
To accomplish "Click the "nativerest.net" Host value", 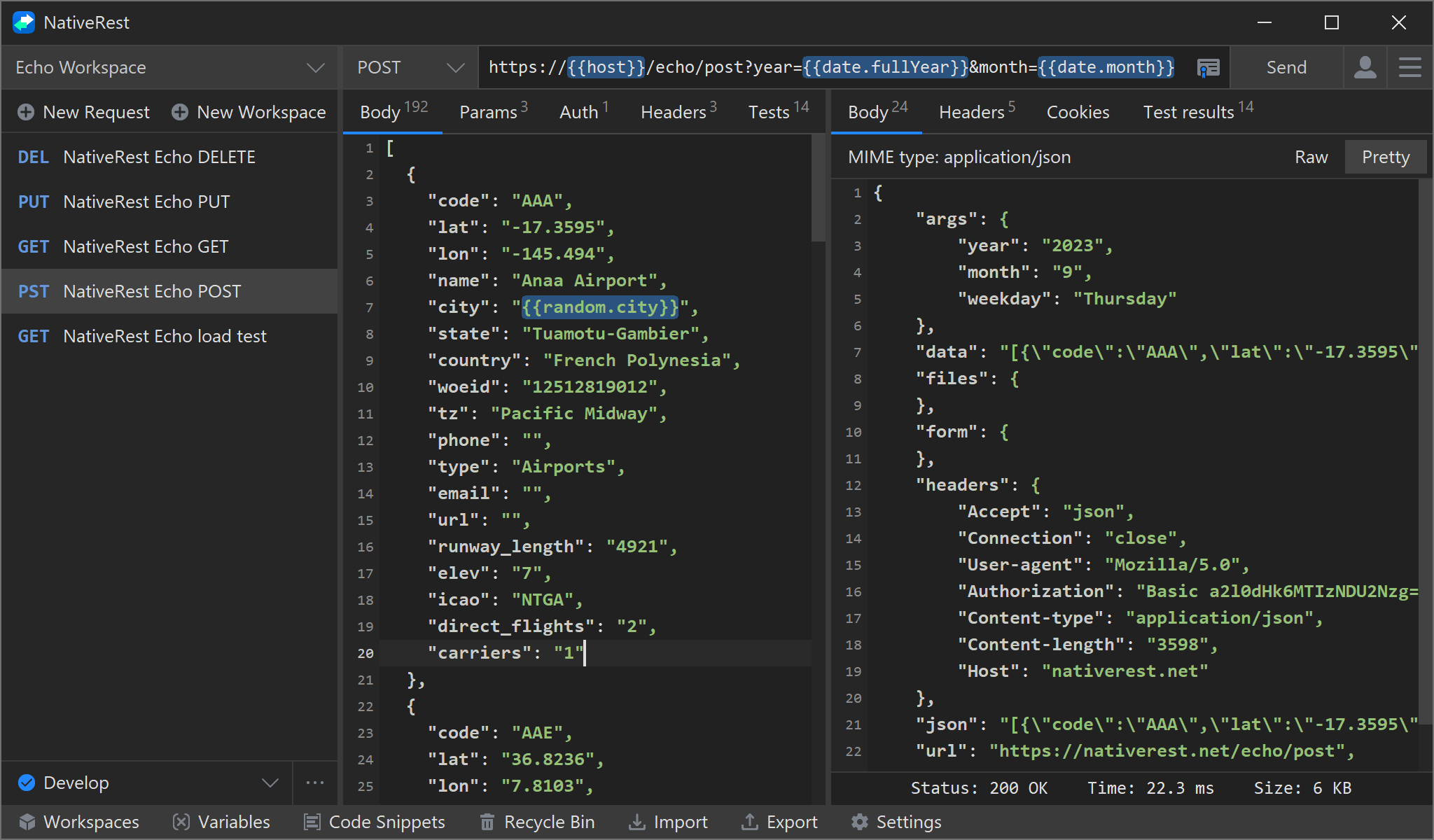I will pyautogui.click(x=1125, y=671).
